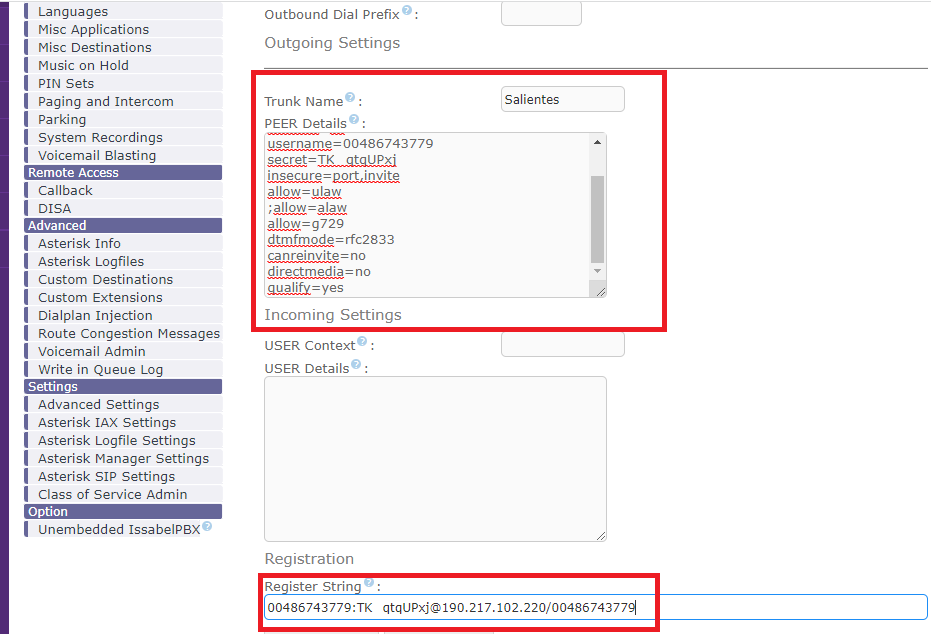Viewport: 931px width, 637px height.
Task: Click the insecure=port,invite line
Action: 333,176
